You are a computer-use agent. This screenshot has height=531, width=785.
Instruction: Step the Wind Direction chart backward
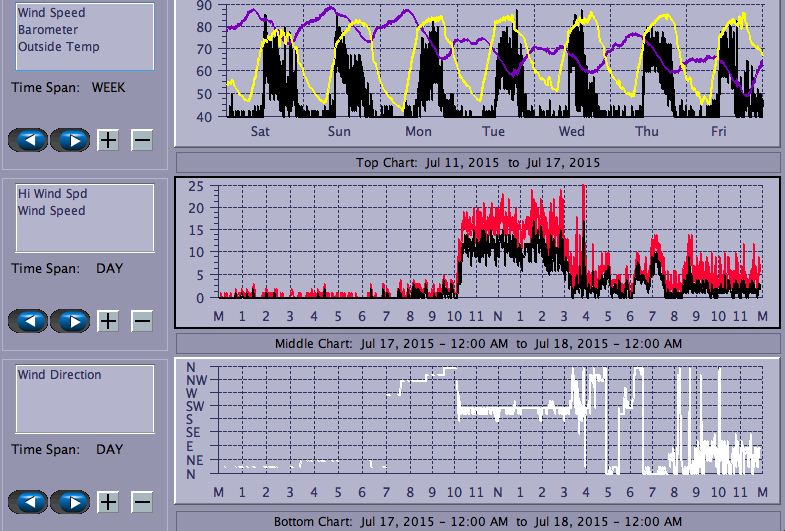pos(28,502)
